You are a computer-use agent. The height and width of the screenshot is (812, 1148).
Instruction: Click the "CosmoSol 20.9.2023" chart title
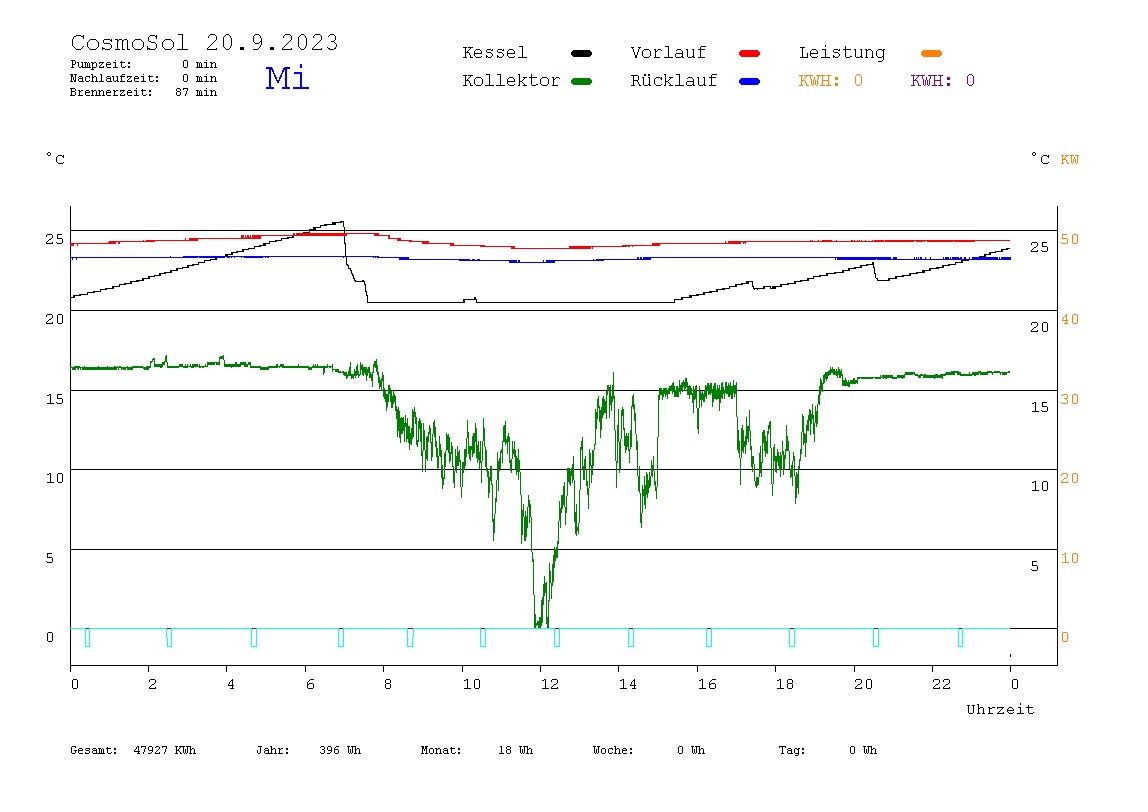pos(204,42)
